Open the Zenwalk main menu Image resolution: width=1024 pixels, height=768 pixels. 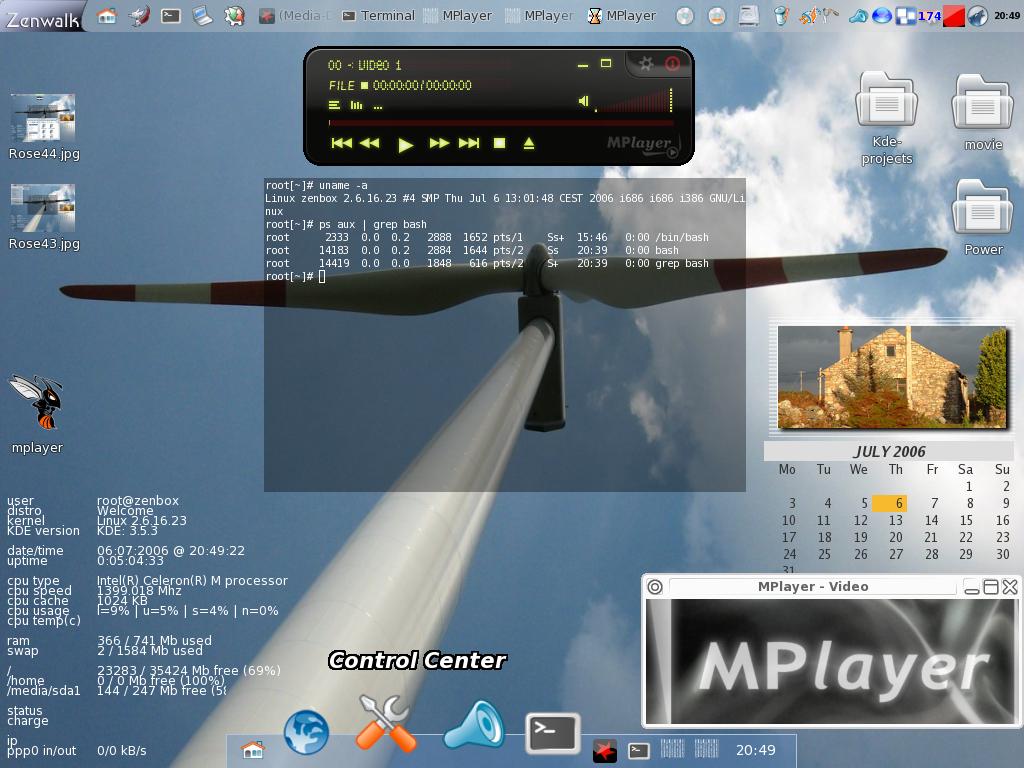[x=43, y=17]
